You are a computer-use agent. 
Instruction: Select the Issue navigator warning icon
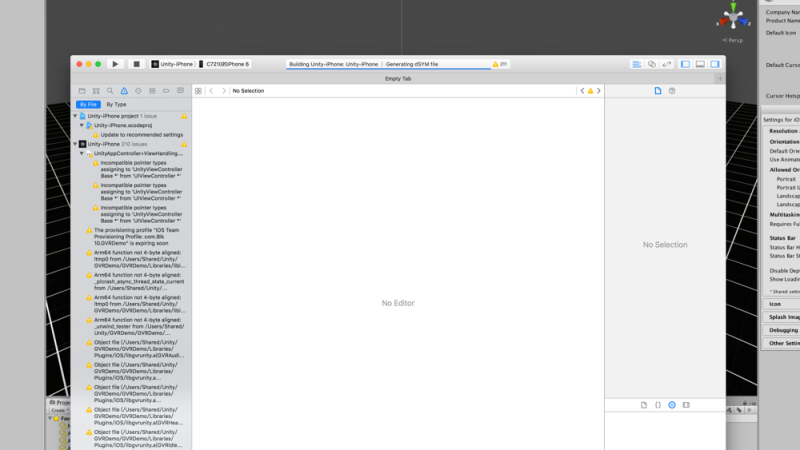coord(124,91)
